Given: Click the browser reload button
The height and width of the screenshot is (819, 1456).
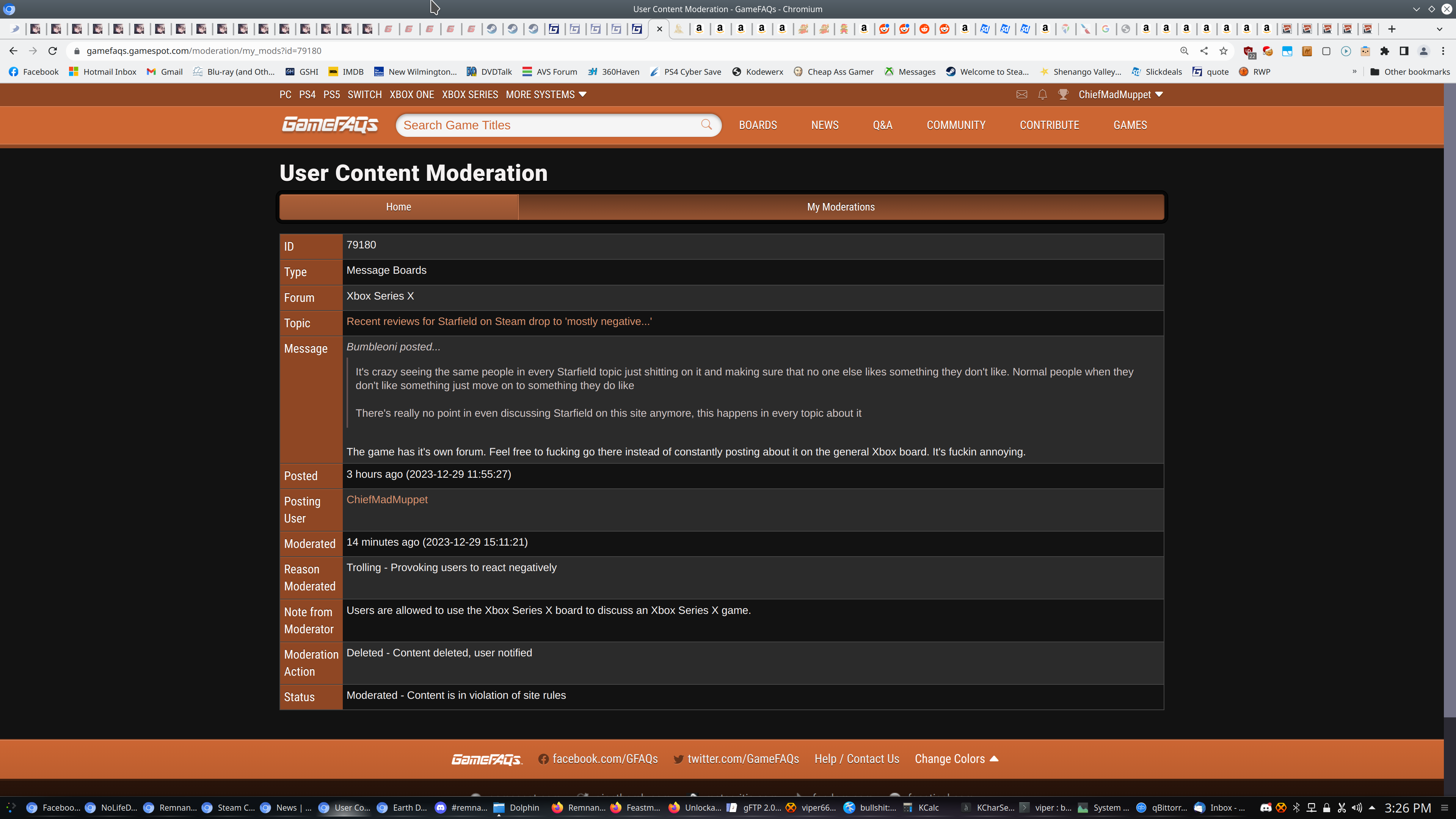Looking at the screenshot, I should coord(53,51).
